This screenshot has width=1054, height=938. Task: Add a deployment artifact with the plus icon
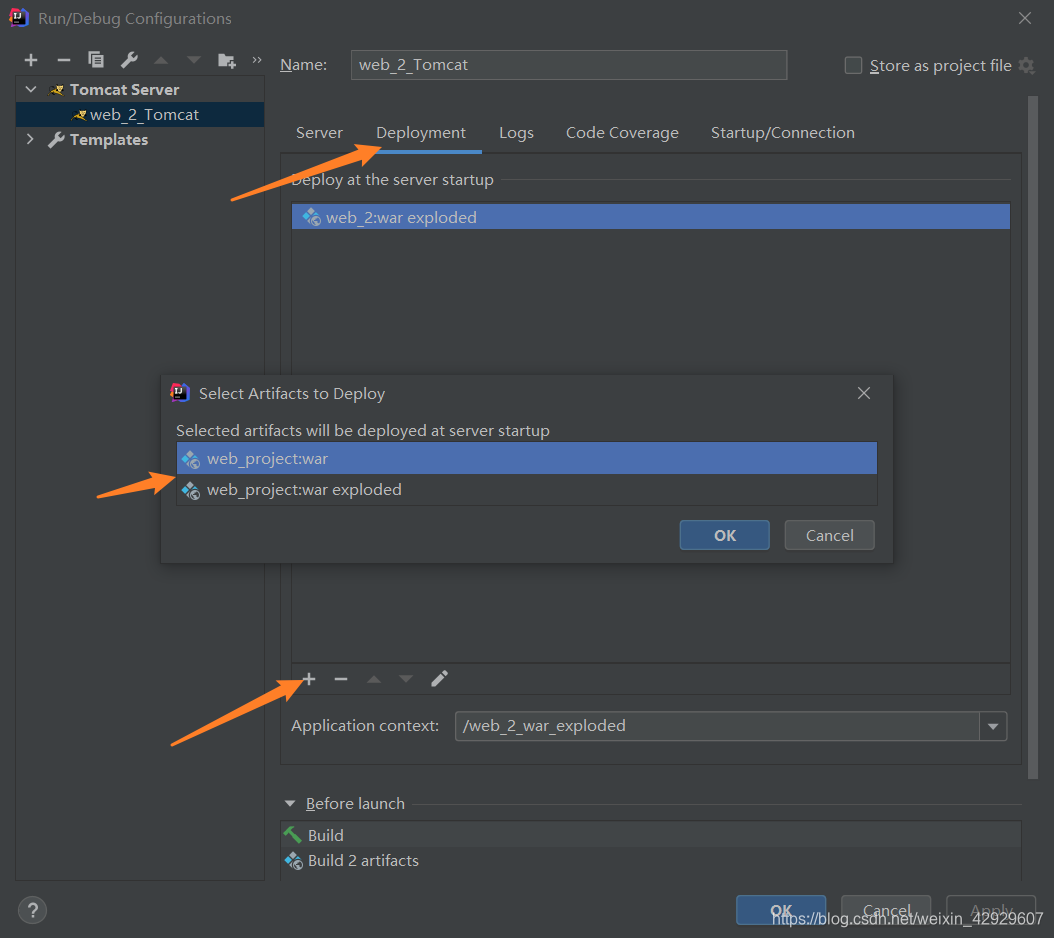(x=309, y=679)
